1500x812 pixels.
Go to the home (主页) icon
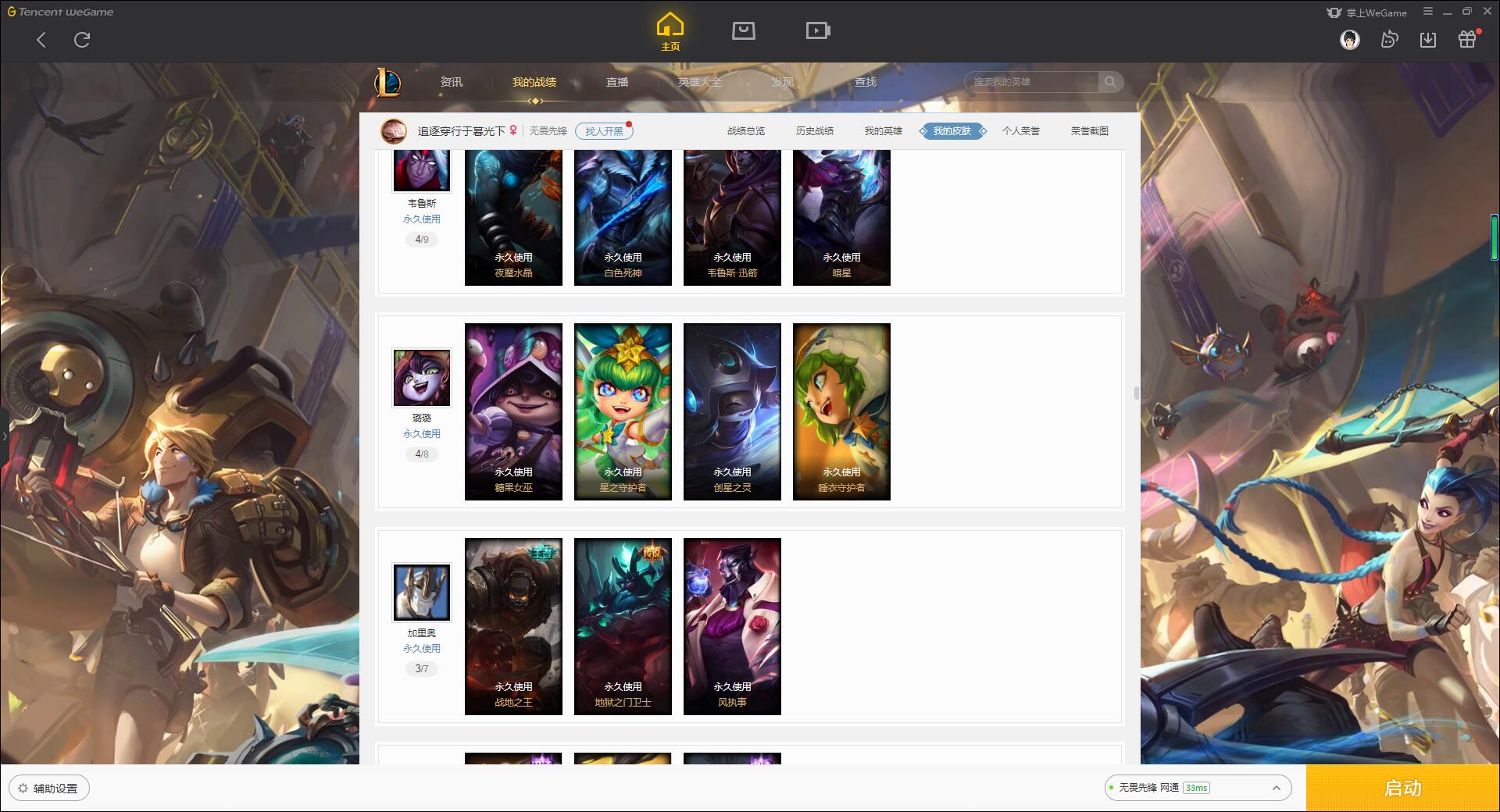coord(670,31)
